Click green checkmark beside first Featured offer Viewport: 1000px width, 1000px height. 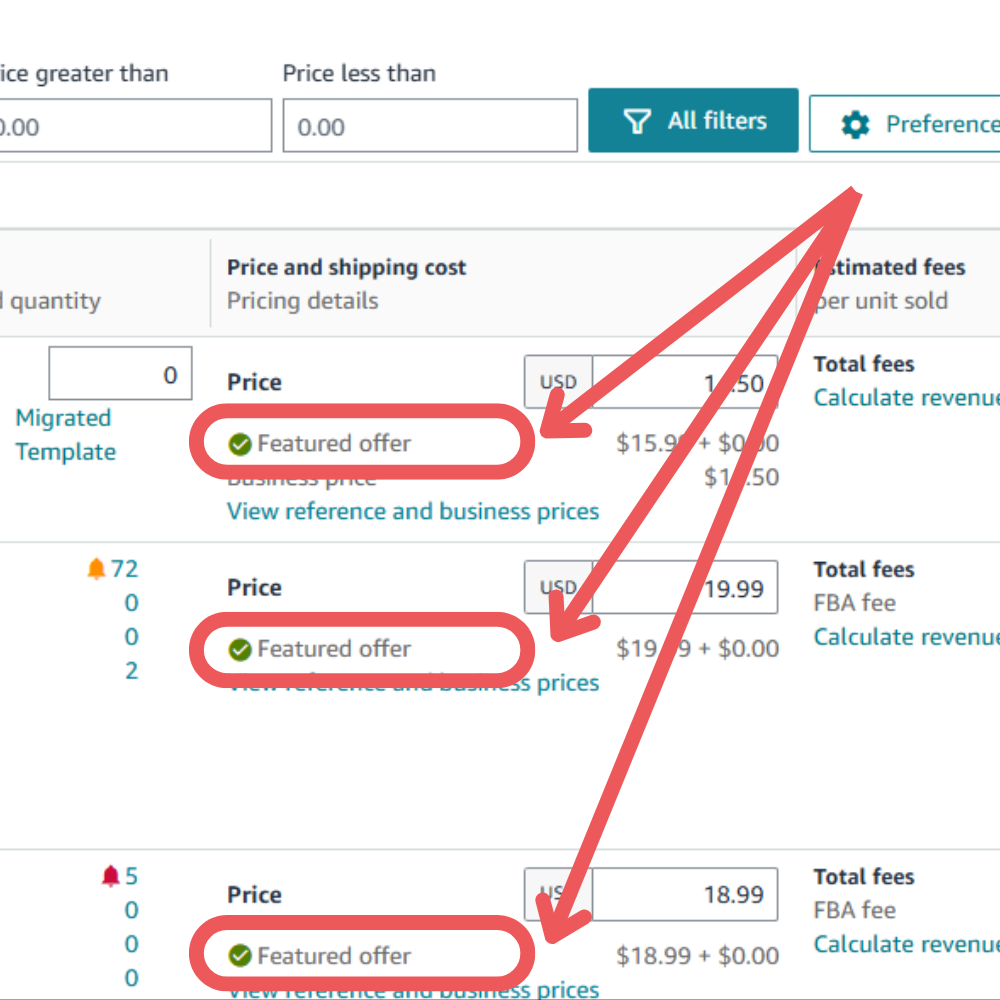tap(240, 444)
